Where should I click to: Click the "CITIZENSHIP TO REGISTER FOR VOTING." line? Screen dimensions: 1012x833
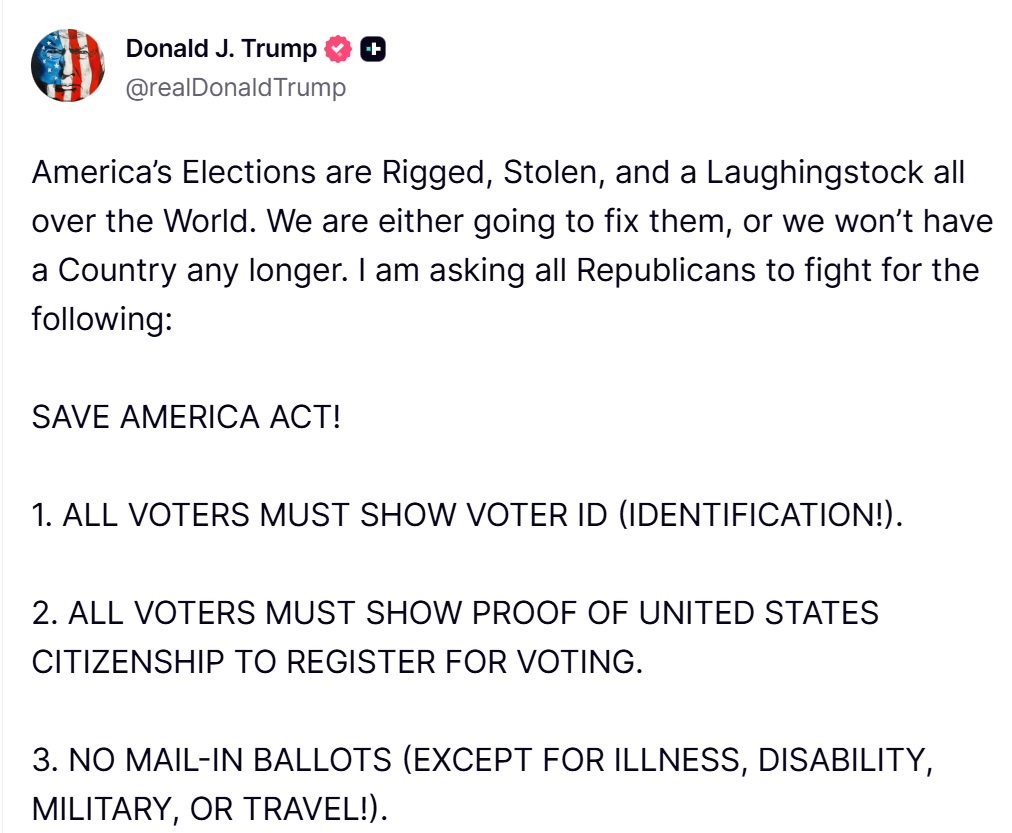(337, 661)
